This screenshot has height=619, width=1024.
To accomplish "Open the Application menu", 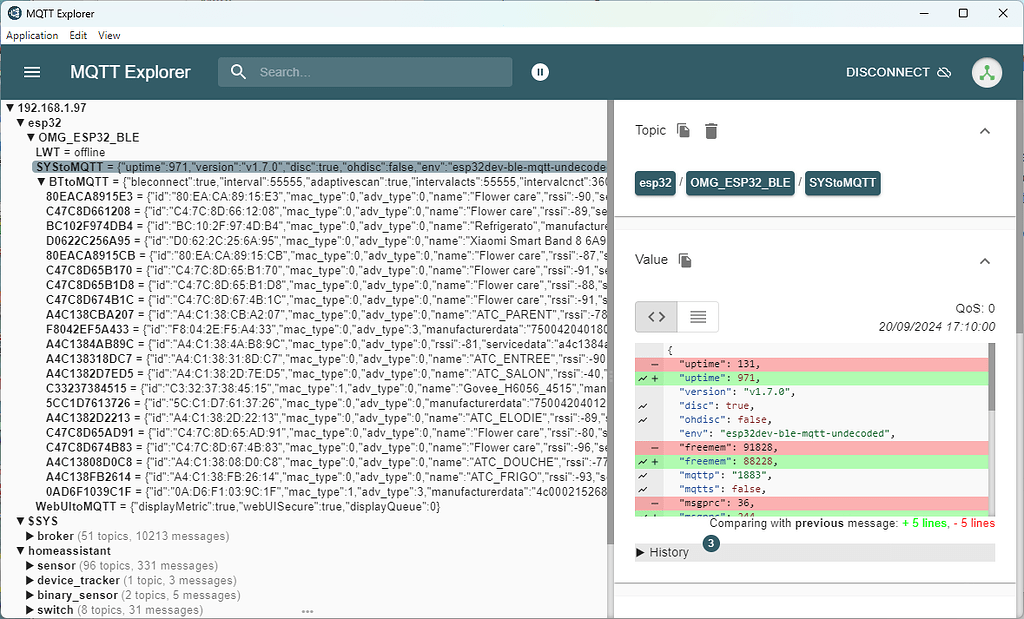I will [x=32, y=35].
